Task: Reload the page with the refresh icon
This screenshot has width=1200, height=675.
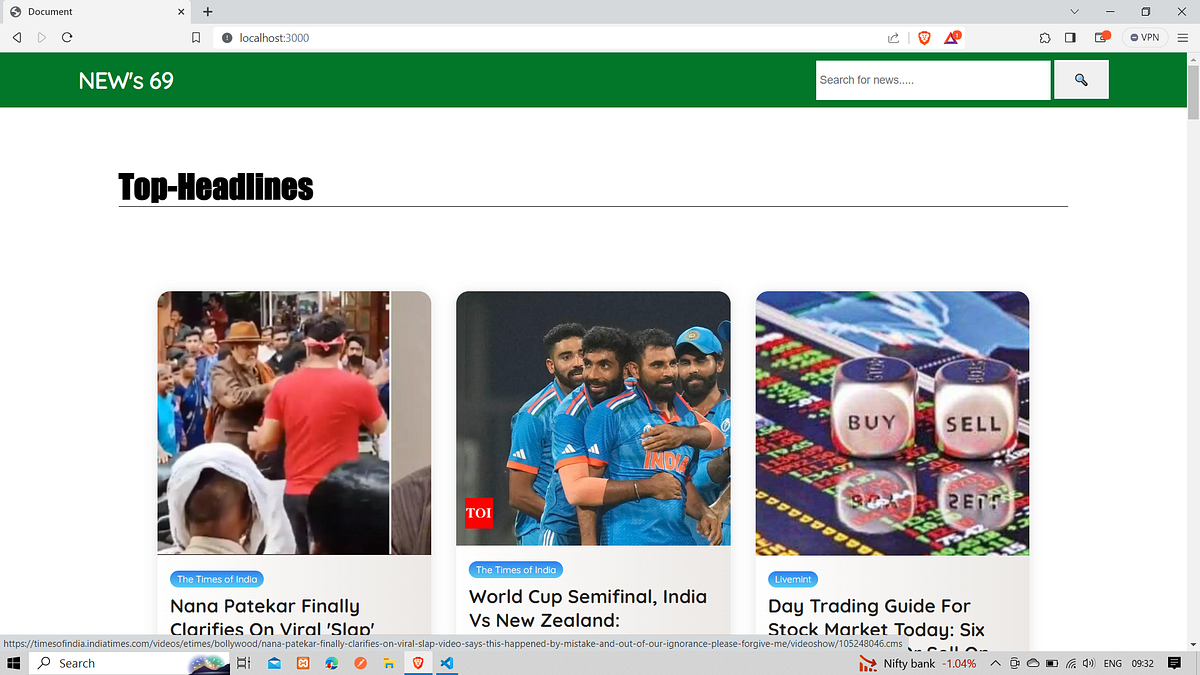Action: (66, 37)
